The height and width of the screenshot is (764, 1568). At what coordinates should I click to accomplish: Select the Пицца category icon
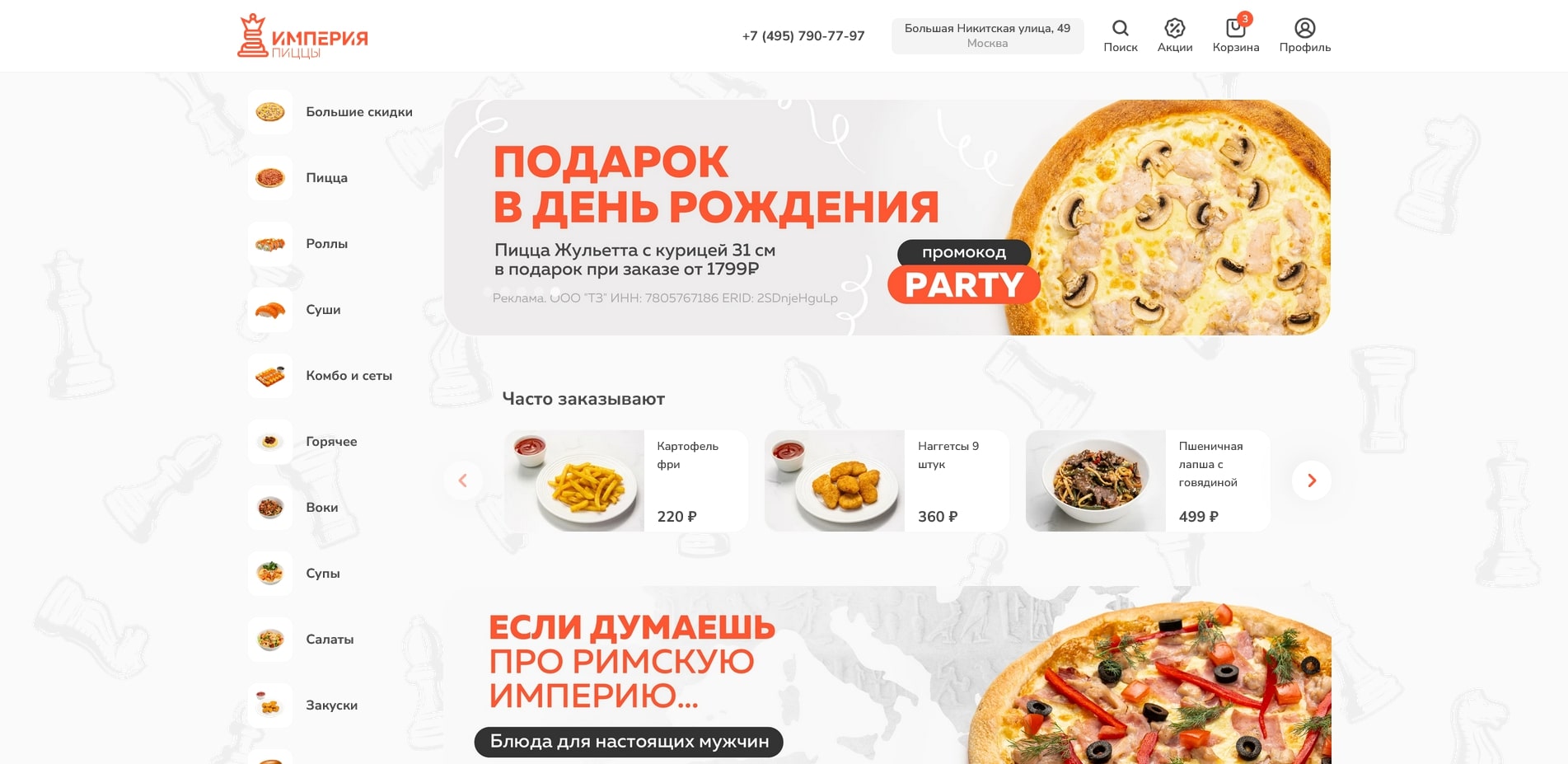click(x=270, y=178)
